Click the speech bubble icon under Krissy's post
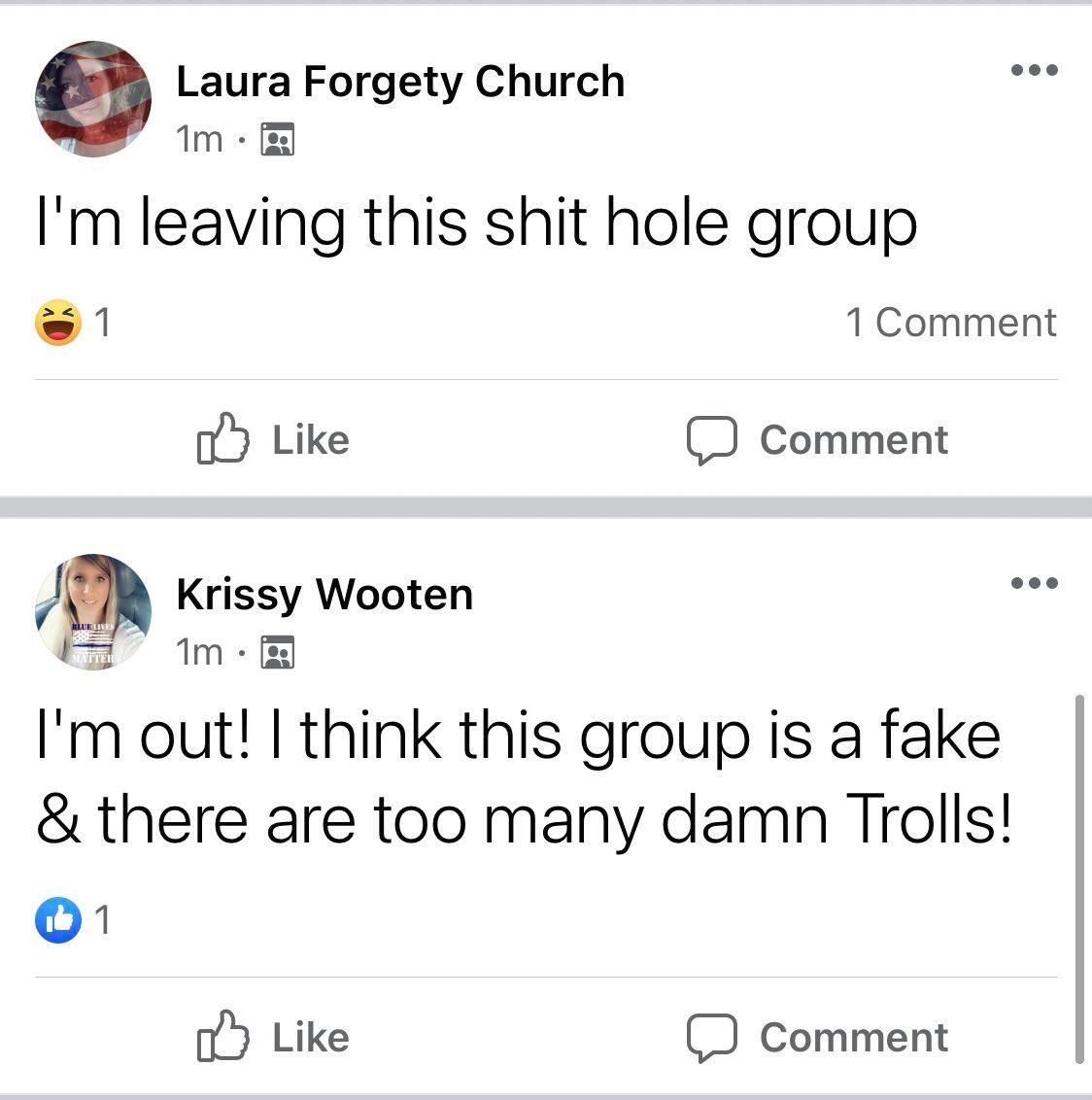Screen dimensions: 1092x1100 [x=711, y=1038]
